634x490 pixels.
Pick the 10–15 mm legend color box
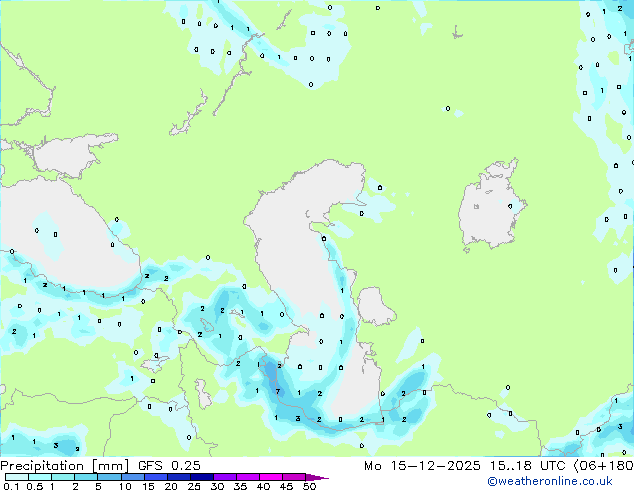(133, 477)
